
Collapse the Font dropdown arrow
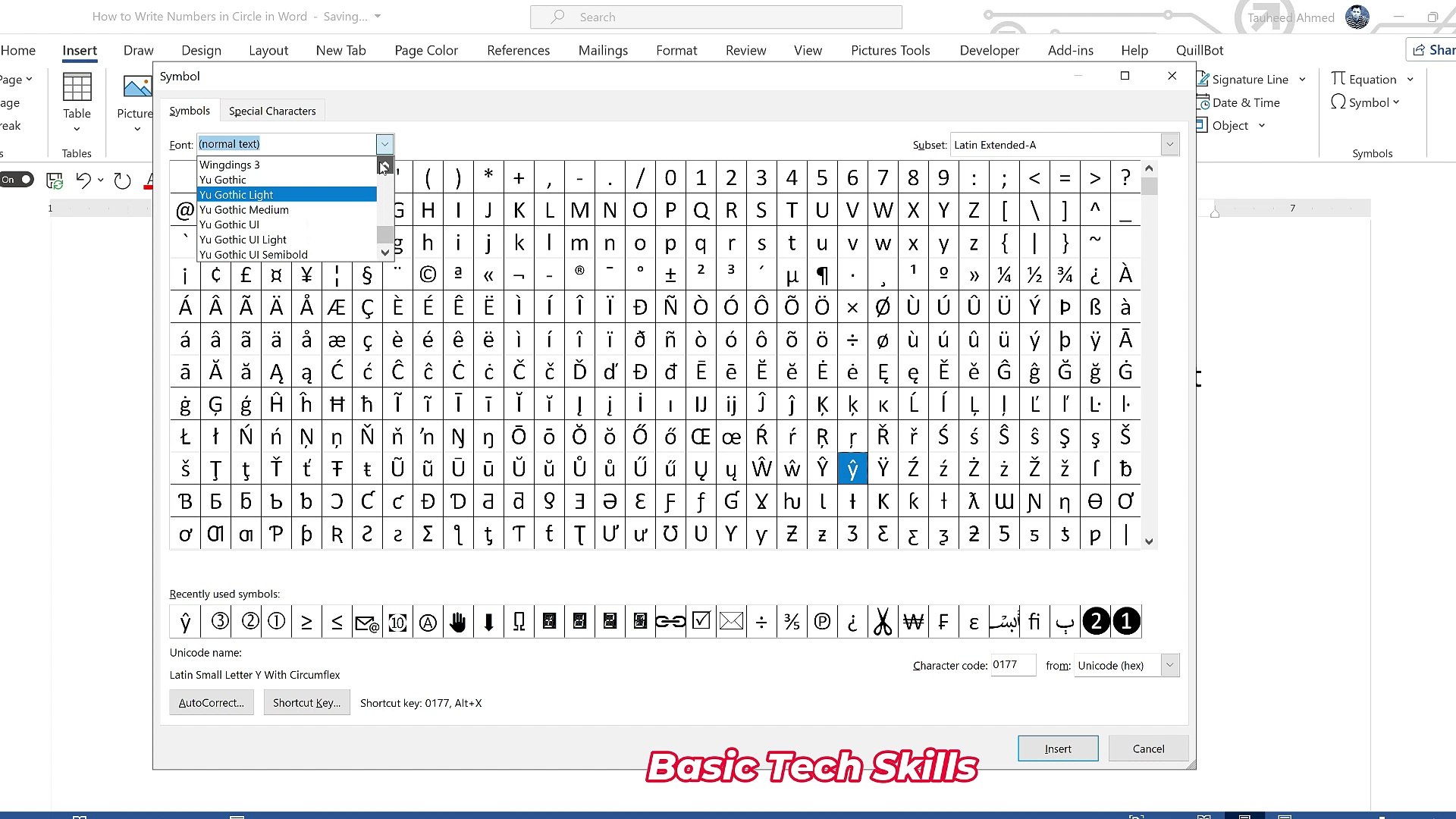click(x=384, y=144)
